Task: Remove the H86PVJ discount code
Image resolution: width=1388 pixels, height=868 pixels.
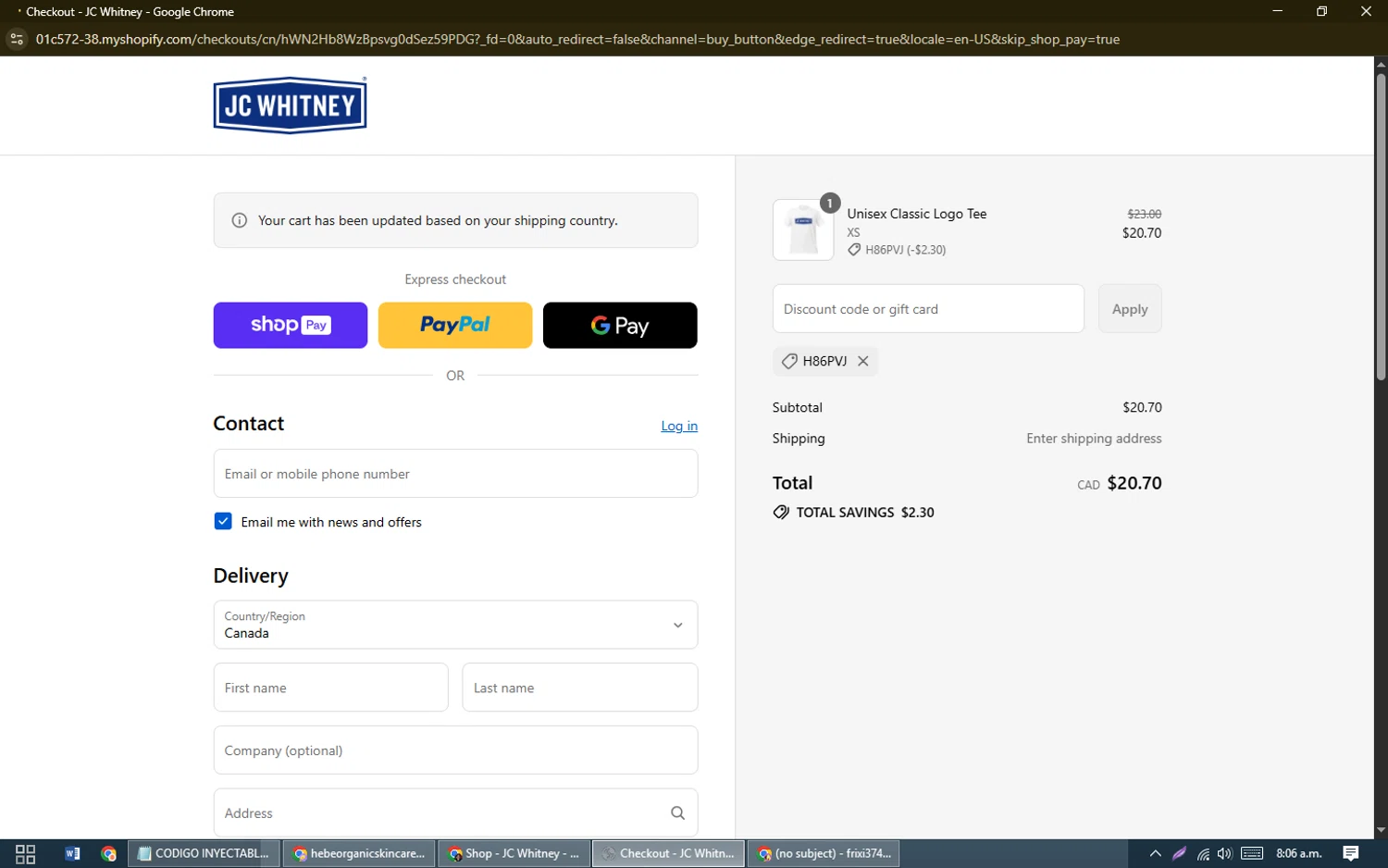Action: click(x=862, y=361)
